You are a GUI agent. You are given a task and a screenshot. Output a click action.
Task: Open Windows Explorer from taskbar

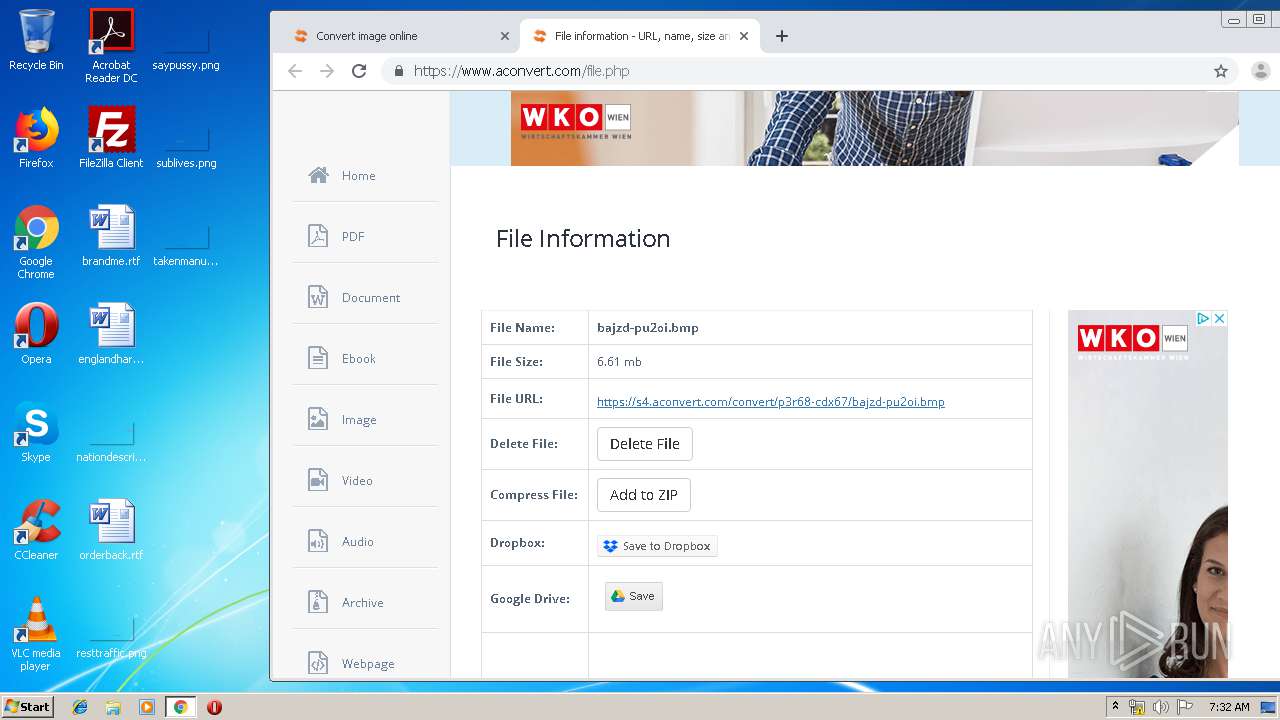113,707
